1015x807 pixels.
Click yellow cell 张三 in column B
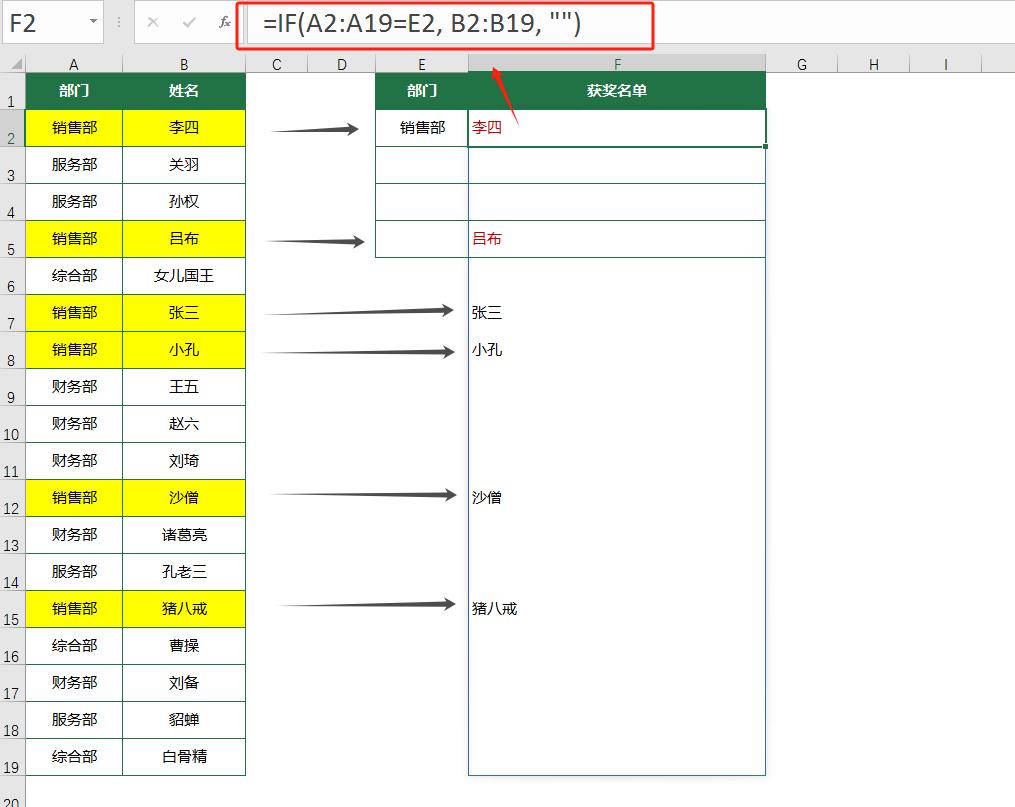tap(184, 313)
